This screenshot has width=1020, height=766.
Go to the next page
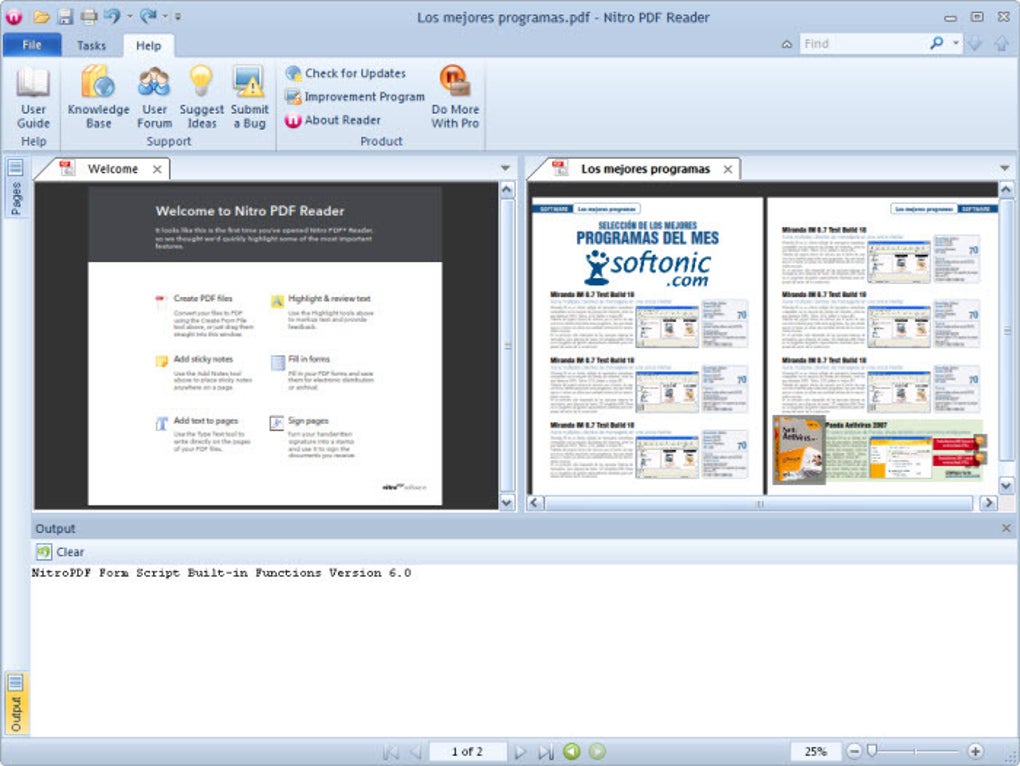click(x=520, y=752)
